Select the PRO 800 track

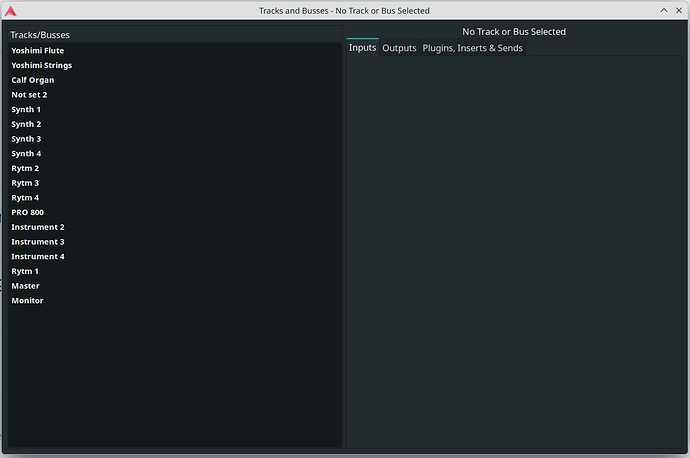click(175, 213)
